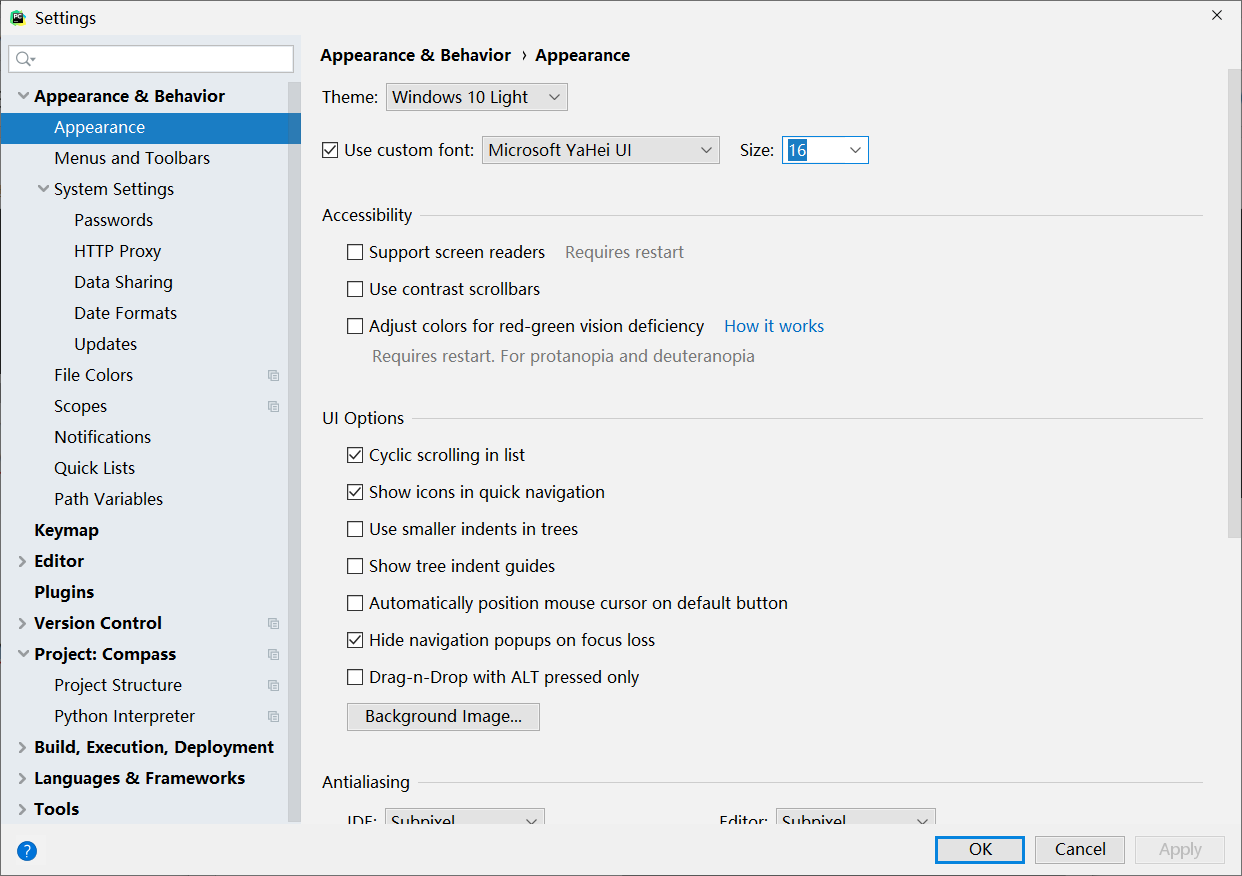Expand the Version Control tree node
The height and width of the screenshot is (876, 1242).
pyautogui.click(x=23, y=624)
